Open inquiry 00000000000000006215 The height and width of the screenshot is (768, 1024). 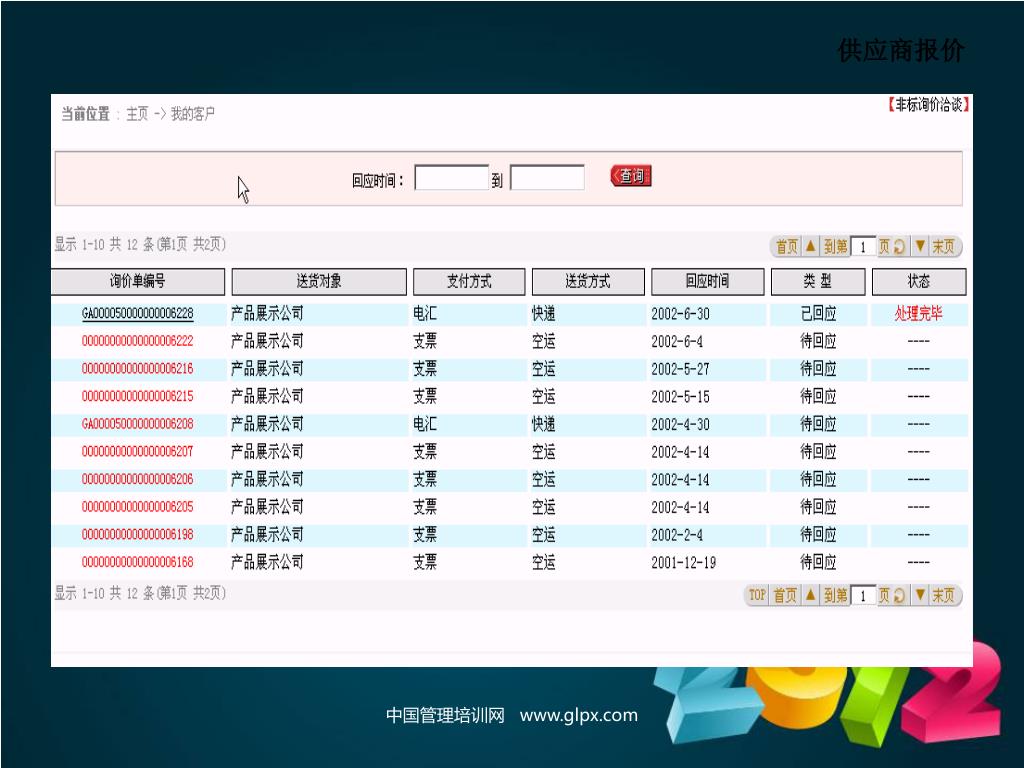138,396
